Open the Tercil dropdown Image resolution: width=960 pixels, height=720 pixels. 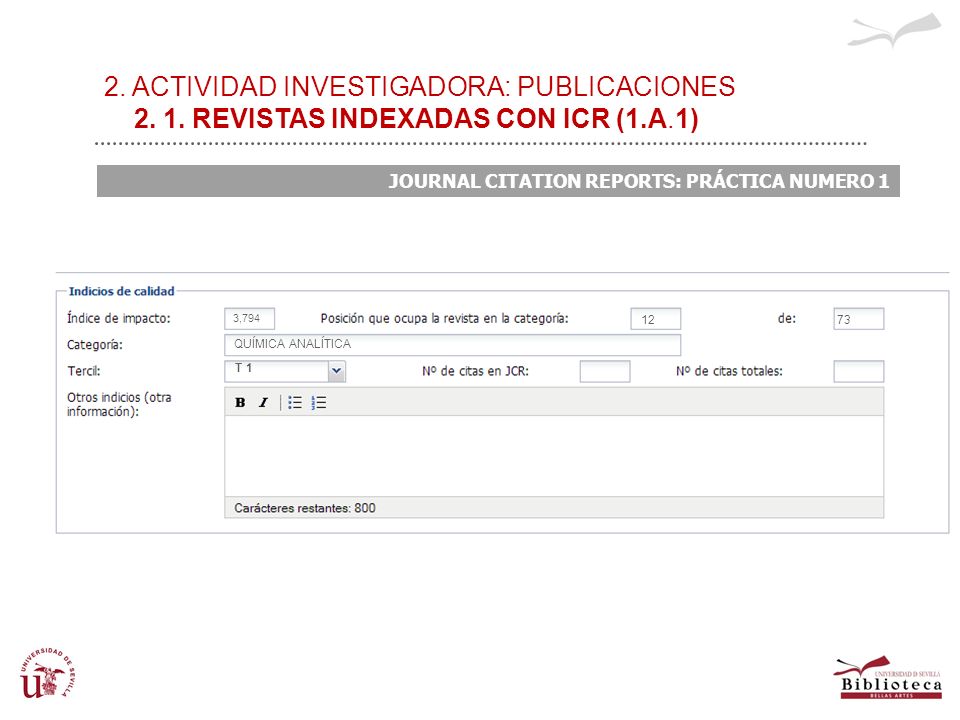[336, 371]
